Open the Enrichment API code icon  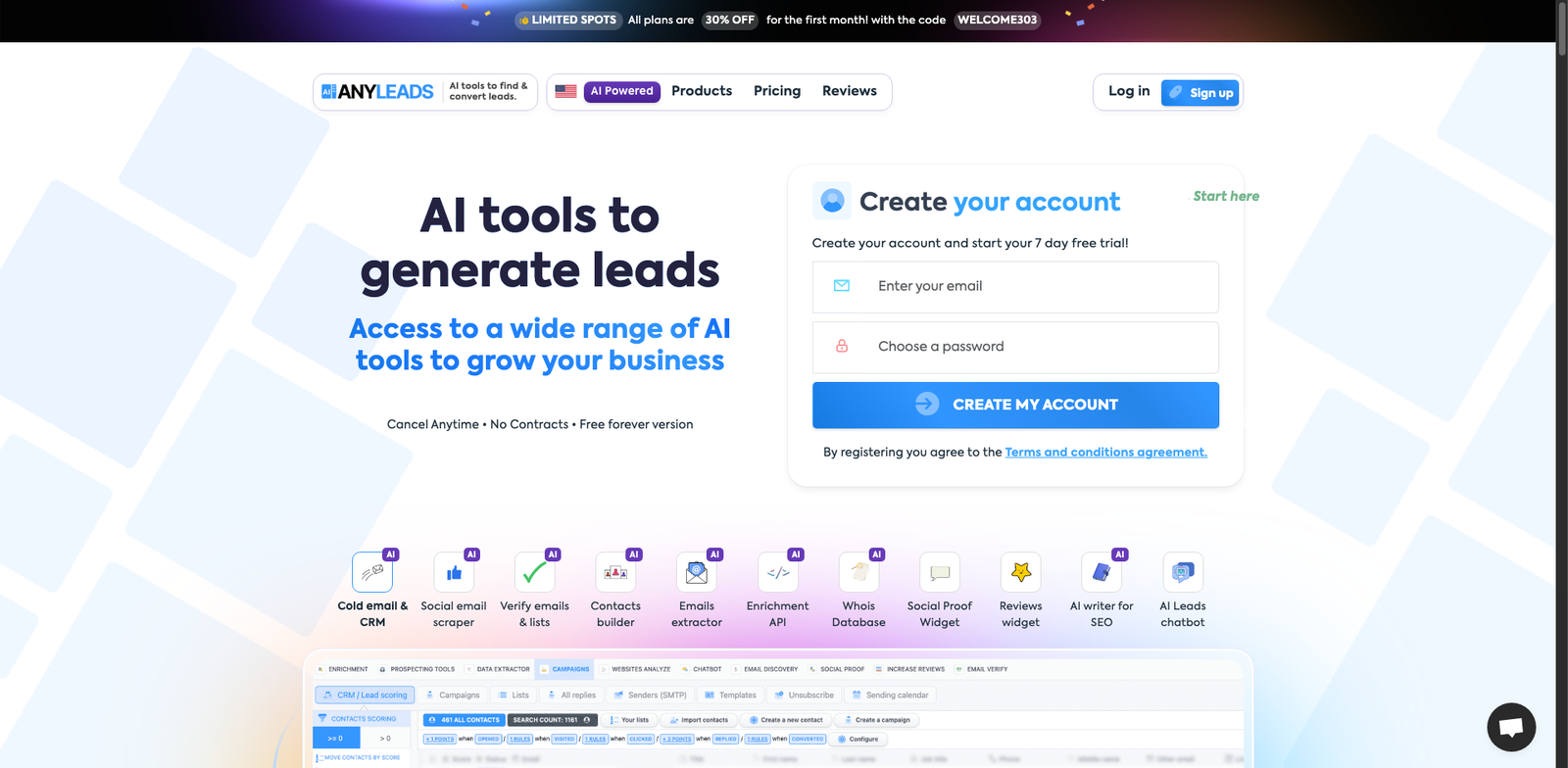(778, 572)
